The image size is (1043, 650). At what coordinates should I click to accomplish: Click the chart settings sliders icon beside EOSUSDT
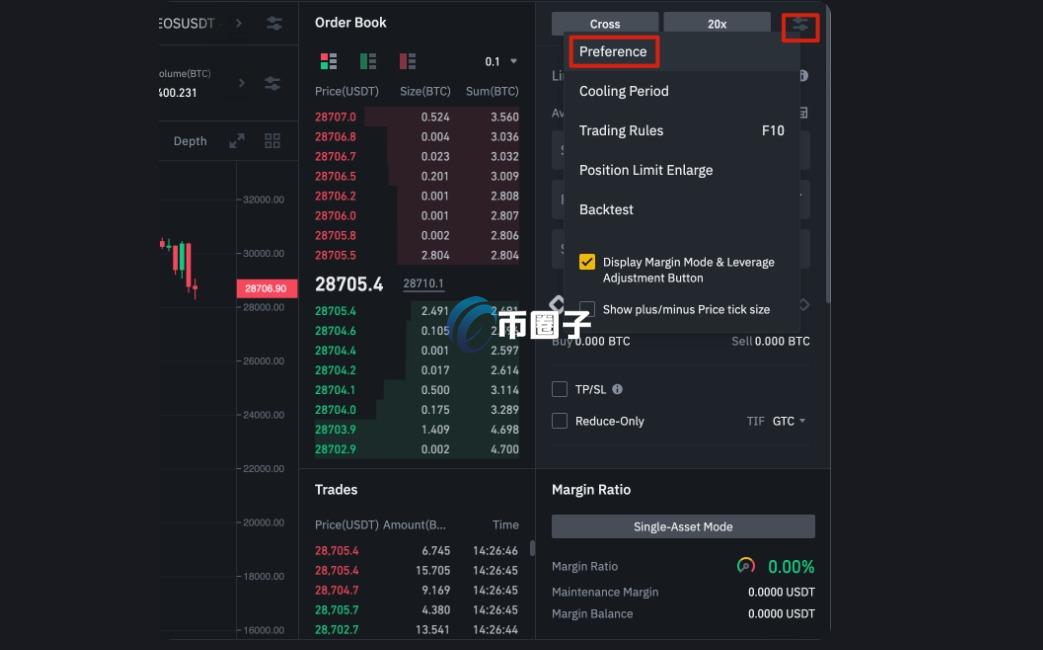[x=272, y=22]
